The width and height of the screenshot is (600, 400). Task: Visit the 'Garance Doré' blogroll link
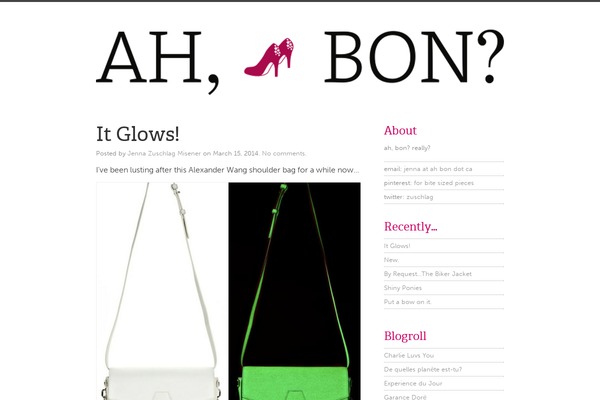coord(405,397)
